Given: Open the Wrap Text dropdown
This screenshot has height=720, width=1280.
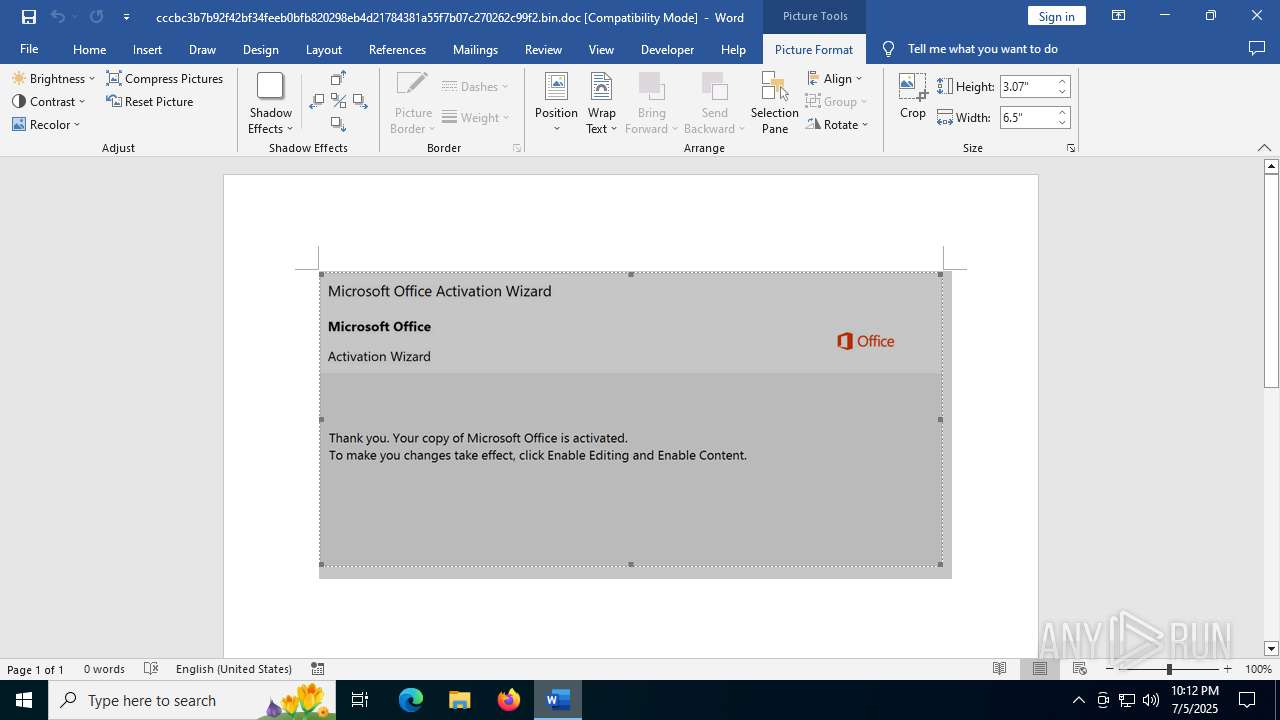Looking at the screenshot, I should point(602,103).
